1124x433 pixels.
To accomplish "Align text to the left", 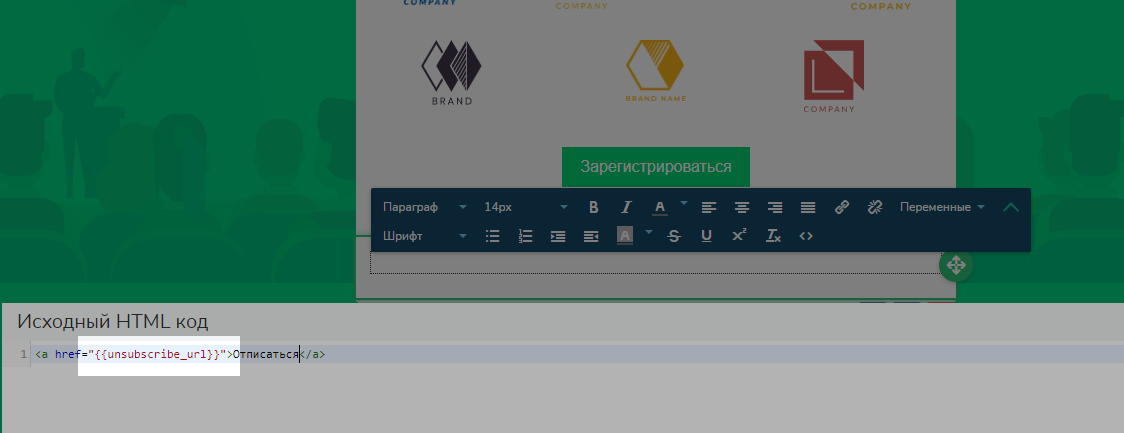I will pos(709,207).
